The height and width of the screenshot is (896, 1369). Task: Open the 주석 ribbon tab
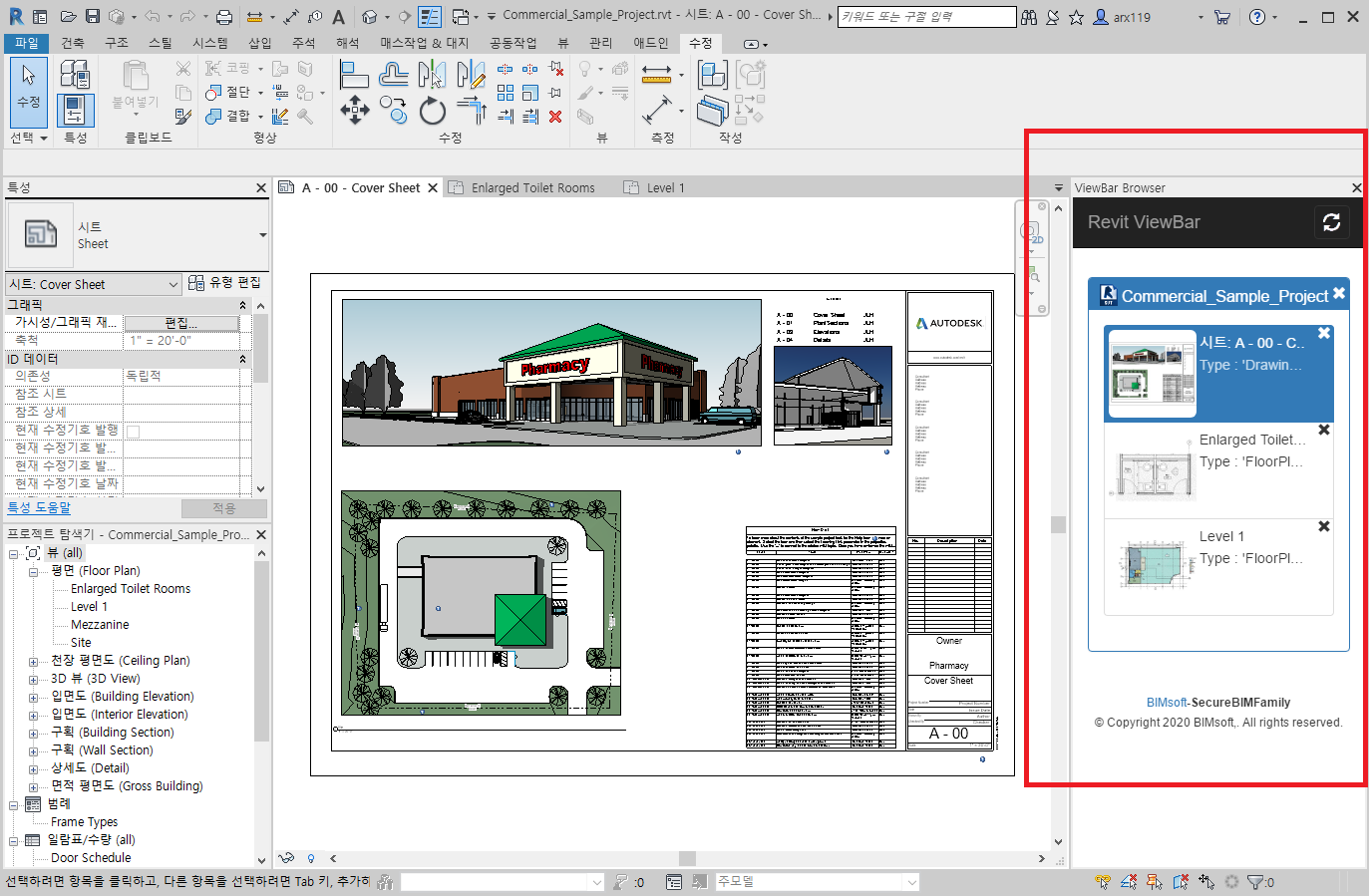(x=303, y=44)
